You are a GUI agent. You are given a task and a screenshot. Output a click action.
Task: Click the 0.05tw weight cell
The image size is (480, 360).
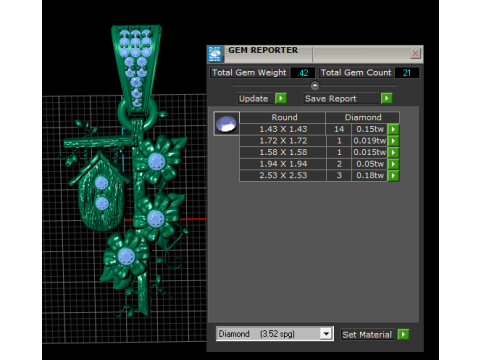(370, 164)
